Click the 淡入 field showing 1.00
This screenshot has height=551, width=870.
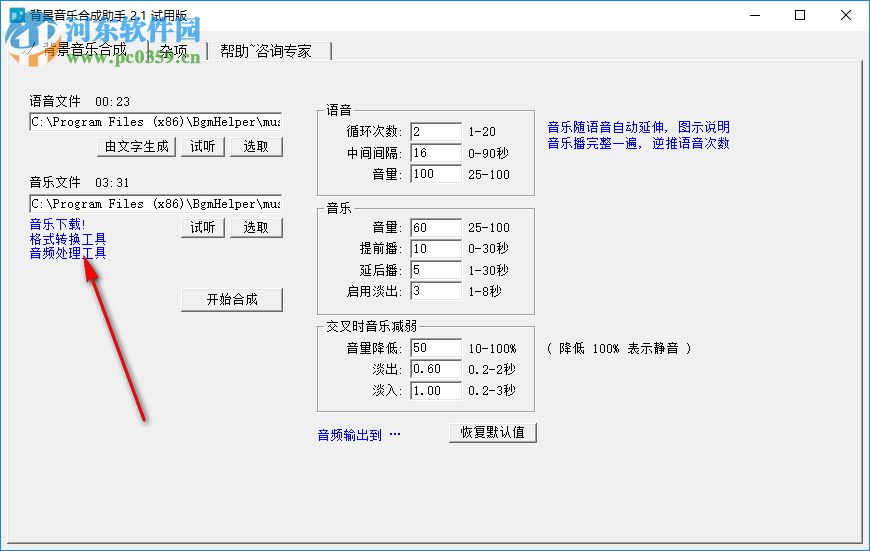tap(436, 391)
